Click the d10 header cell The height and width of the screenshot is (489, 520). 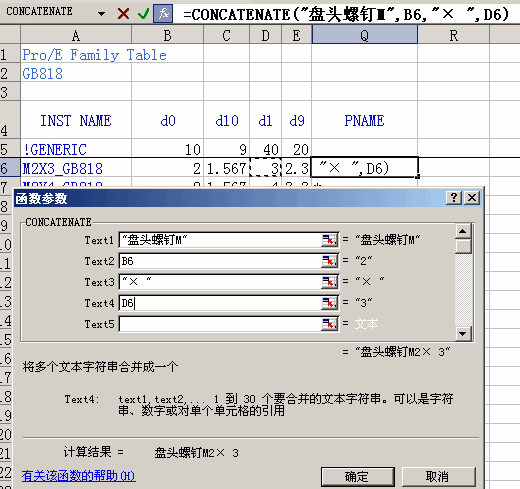(227, 120)
